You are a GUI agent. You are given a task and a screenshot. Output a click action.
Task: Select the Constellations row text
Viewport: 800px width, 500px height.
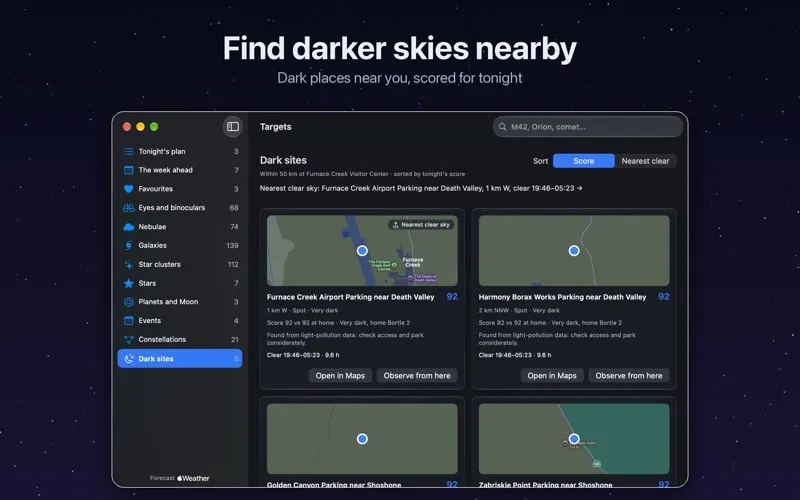(x=162, y=340)
